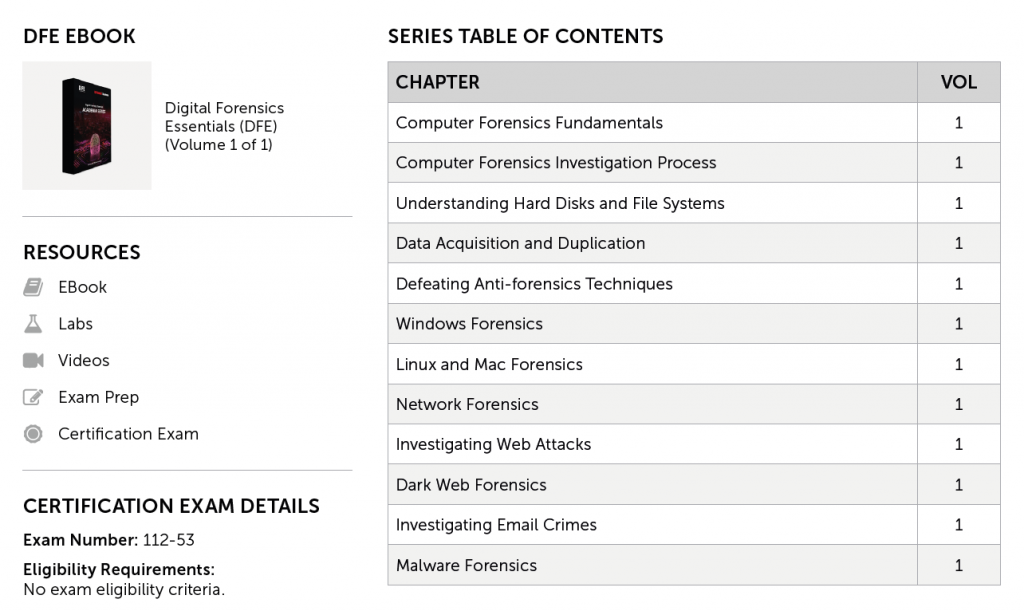
Task: Select the Malware Forensics chapter row
Action: (x=466, y=565)
